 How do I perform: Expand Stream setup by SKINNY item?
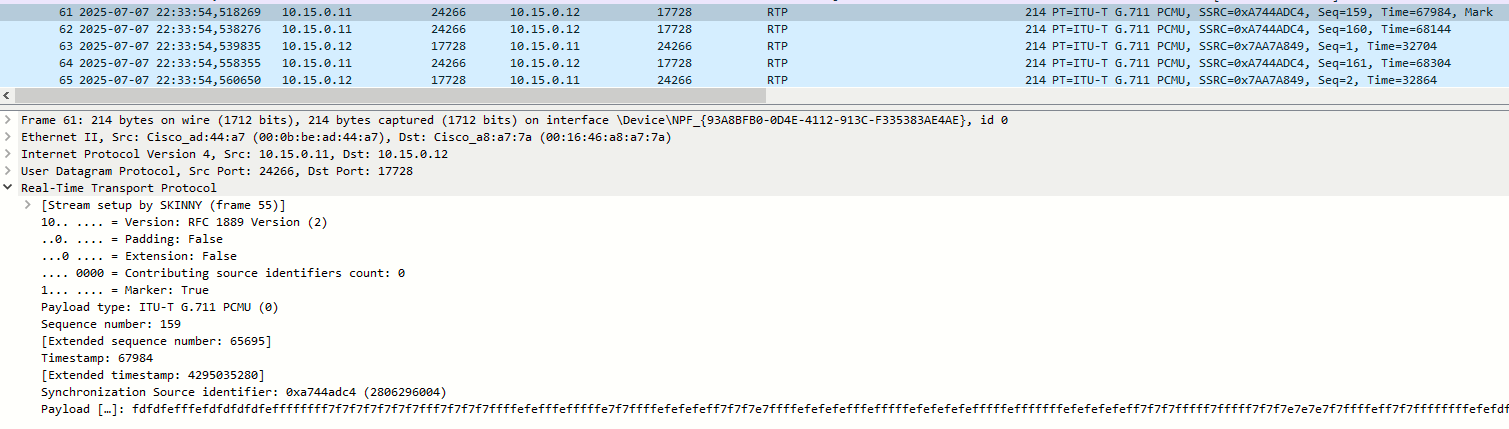pyautogui.click(x=30, y=205)
